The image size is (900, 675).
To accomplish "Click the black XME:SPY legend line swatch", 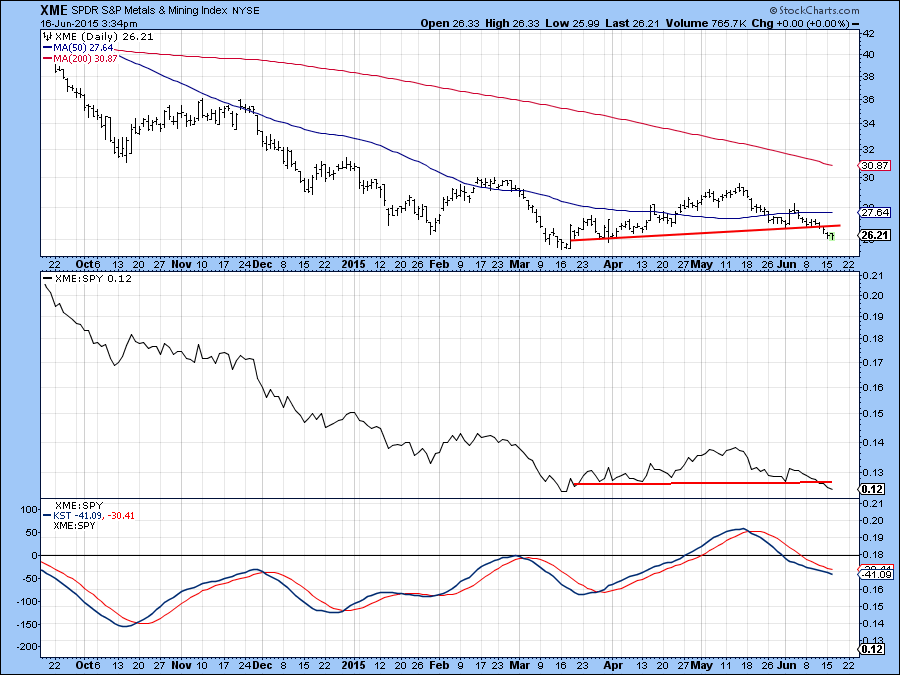I will click(47, 278).
